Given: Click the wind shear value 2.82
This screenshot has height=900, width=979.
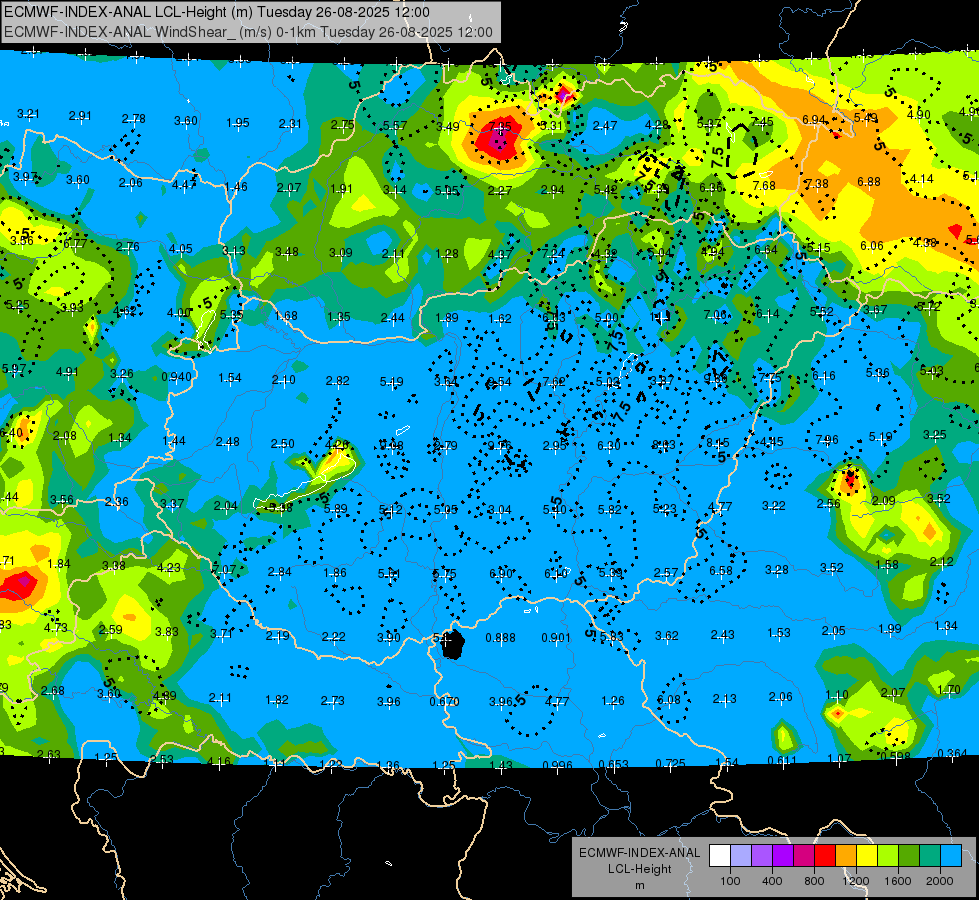Looking at the screenshot, I should [x=337, y=380].
